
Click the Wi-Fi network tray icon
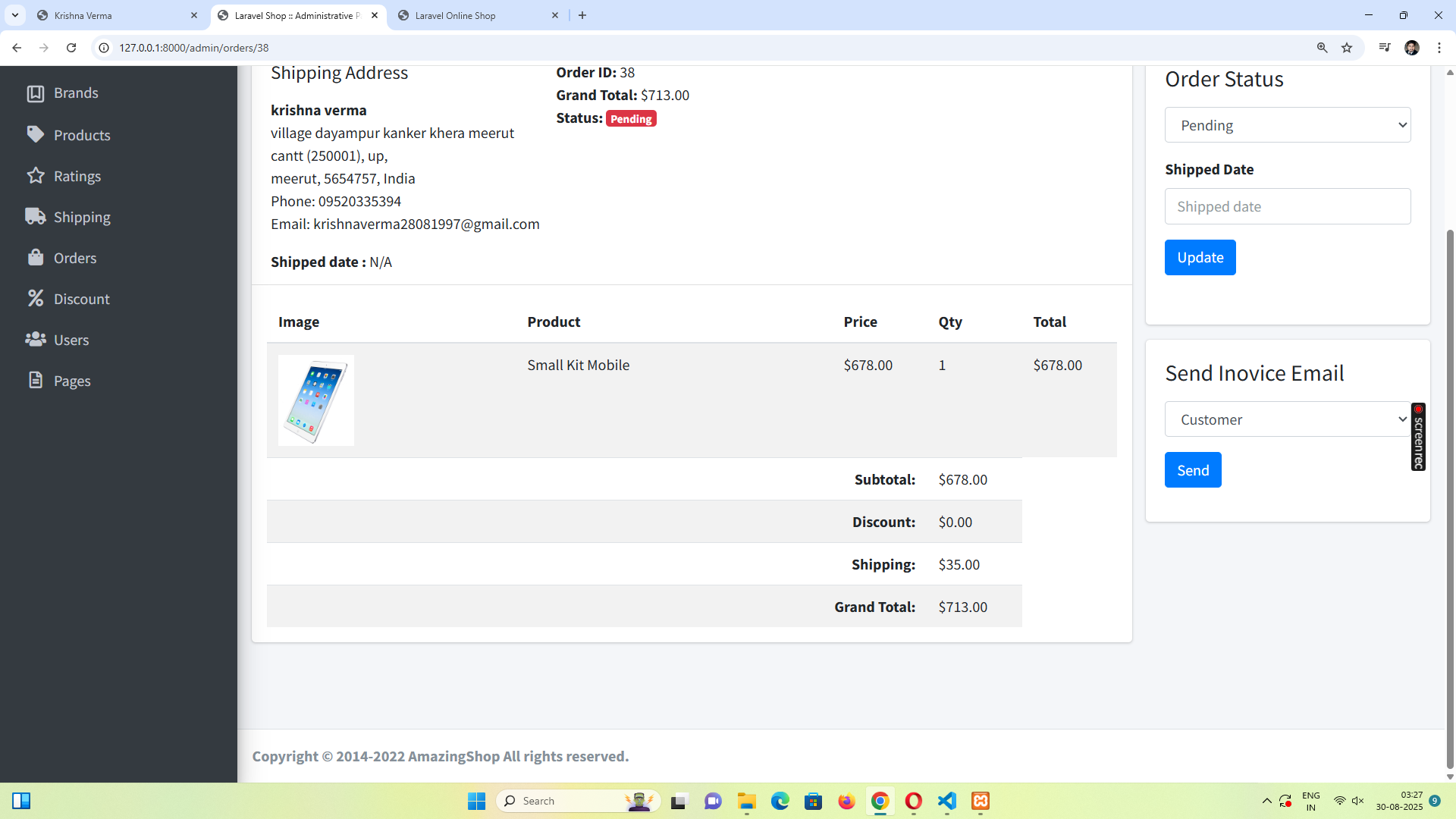coord(1339,801)
